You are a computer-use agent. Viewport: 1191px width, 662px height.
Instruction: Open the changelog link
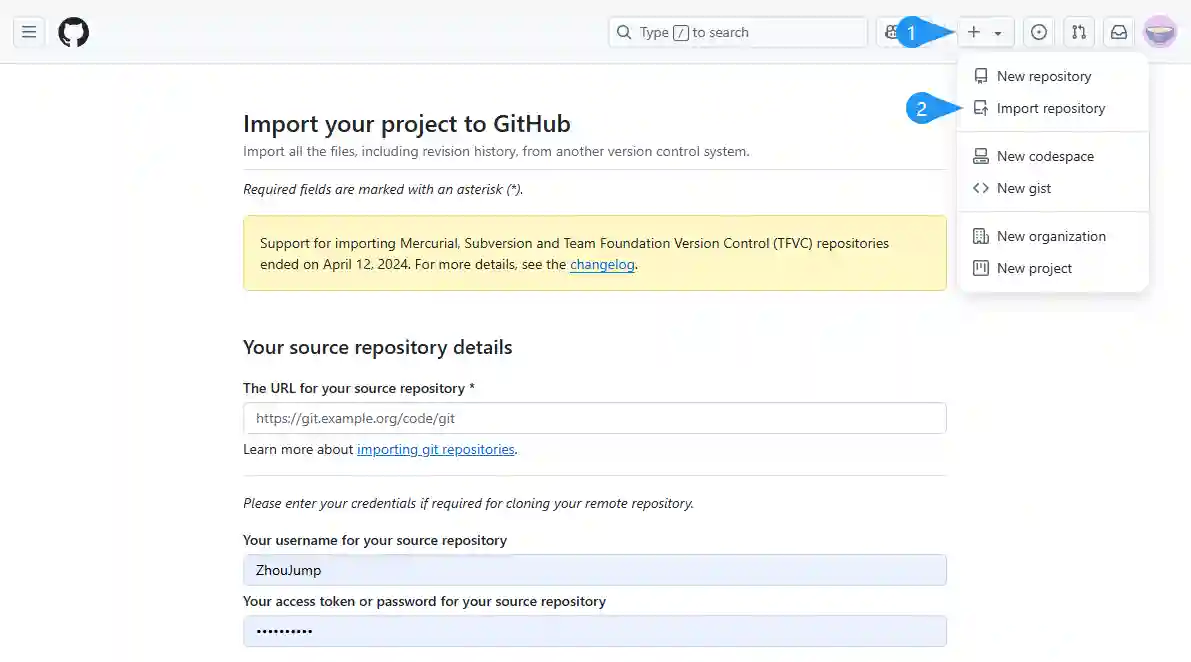tap(602, 265)
